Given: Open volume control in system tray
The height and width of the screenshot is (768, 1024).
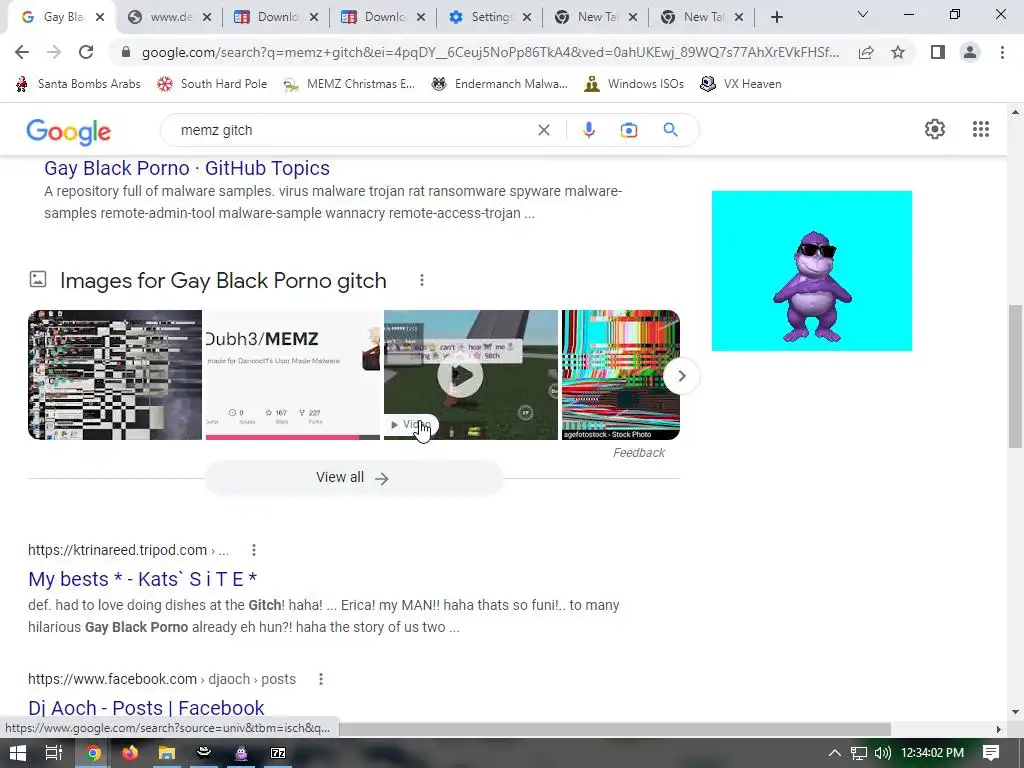Looking at the screenshot, I should [882, 754].
